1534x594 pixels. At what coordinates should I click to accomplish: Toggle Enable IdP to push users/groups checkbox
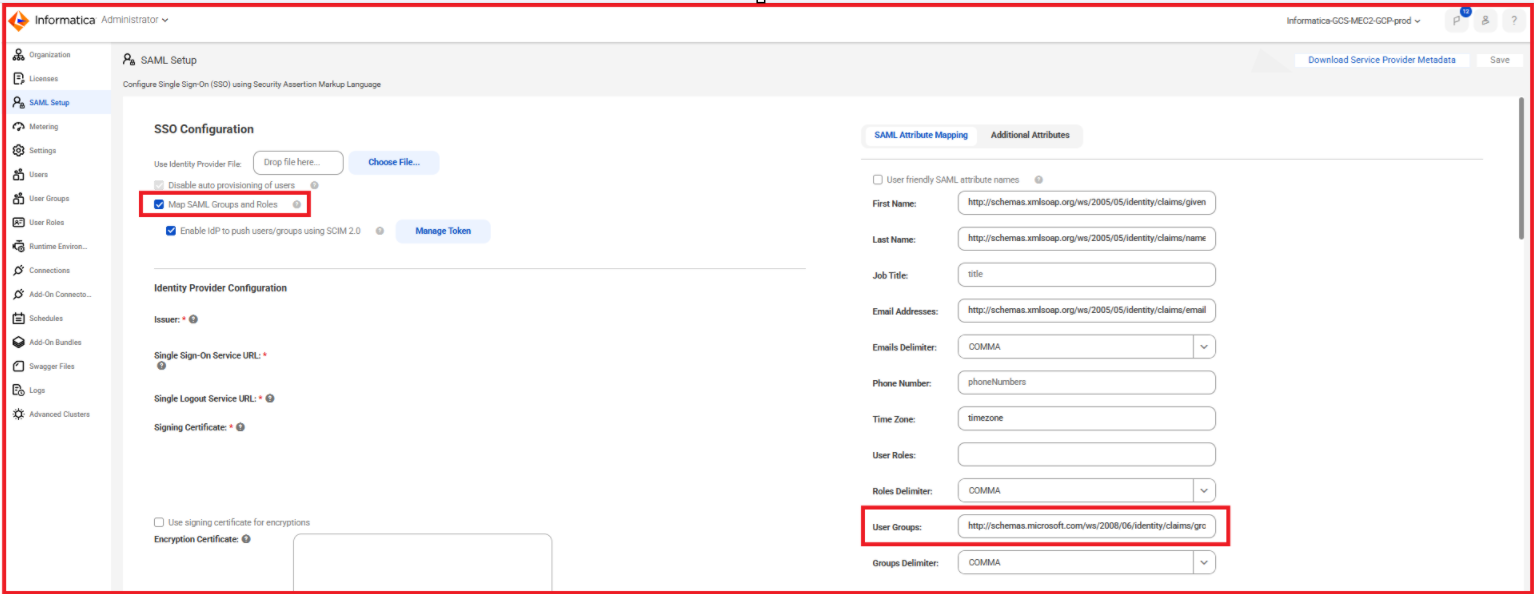[171, 231]
